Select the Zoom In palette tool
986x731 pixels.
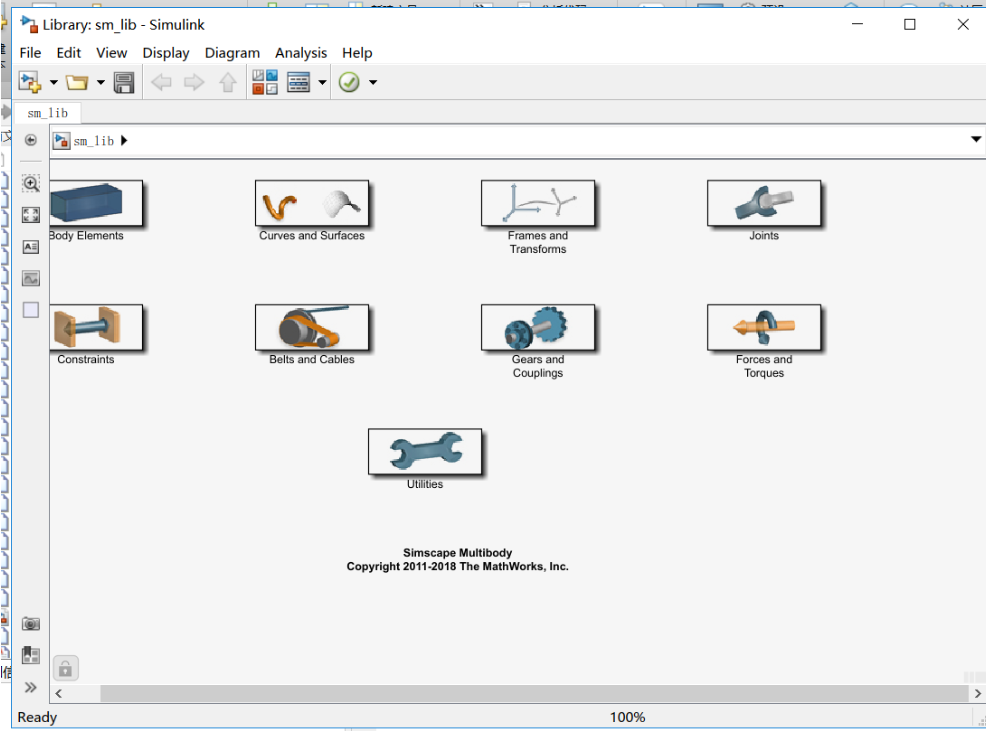click(31, 183)
